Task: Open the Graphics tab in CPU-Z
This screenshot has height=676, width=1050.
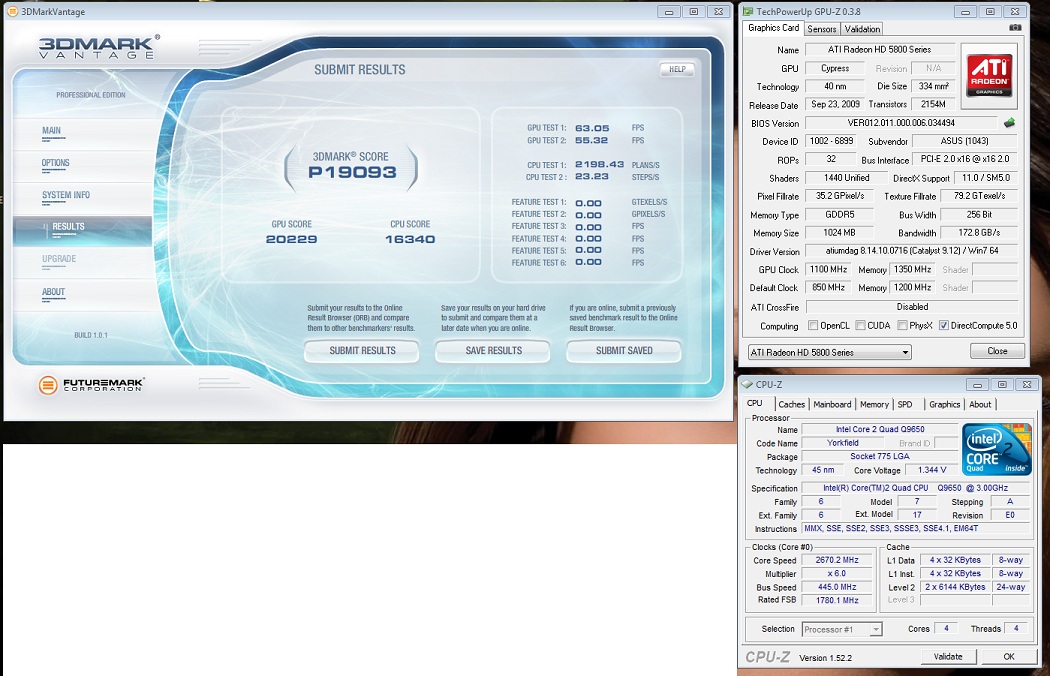Action: point(944,404)
